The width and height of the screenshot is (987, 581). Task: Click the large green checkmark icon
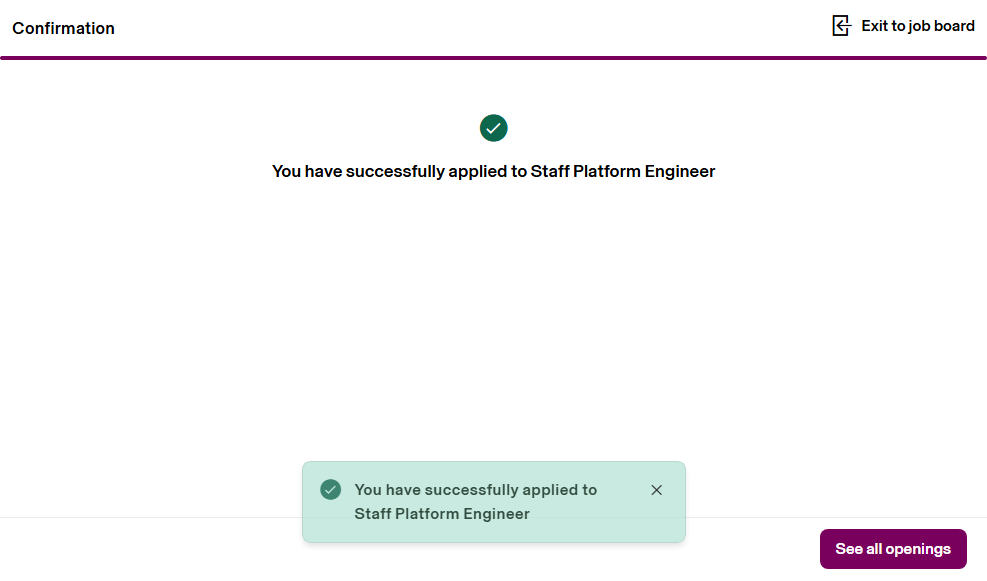click(x=493, y=128)
